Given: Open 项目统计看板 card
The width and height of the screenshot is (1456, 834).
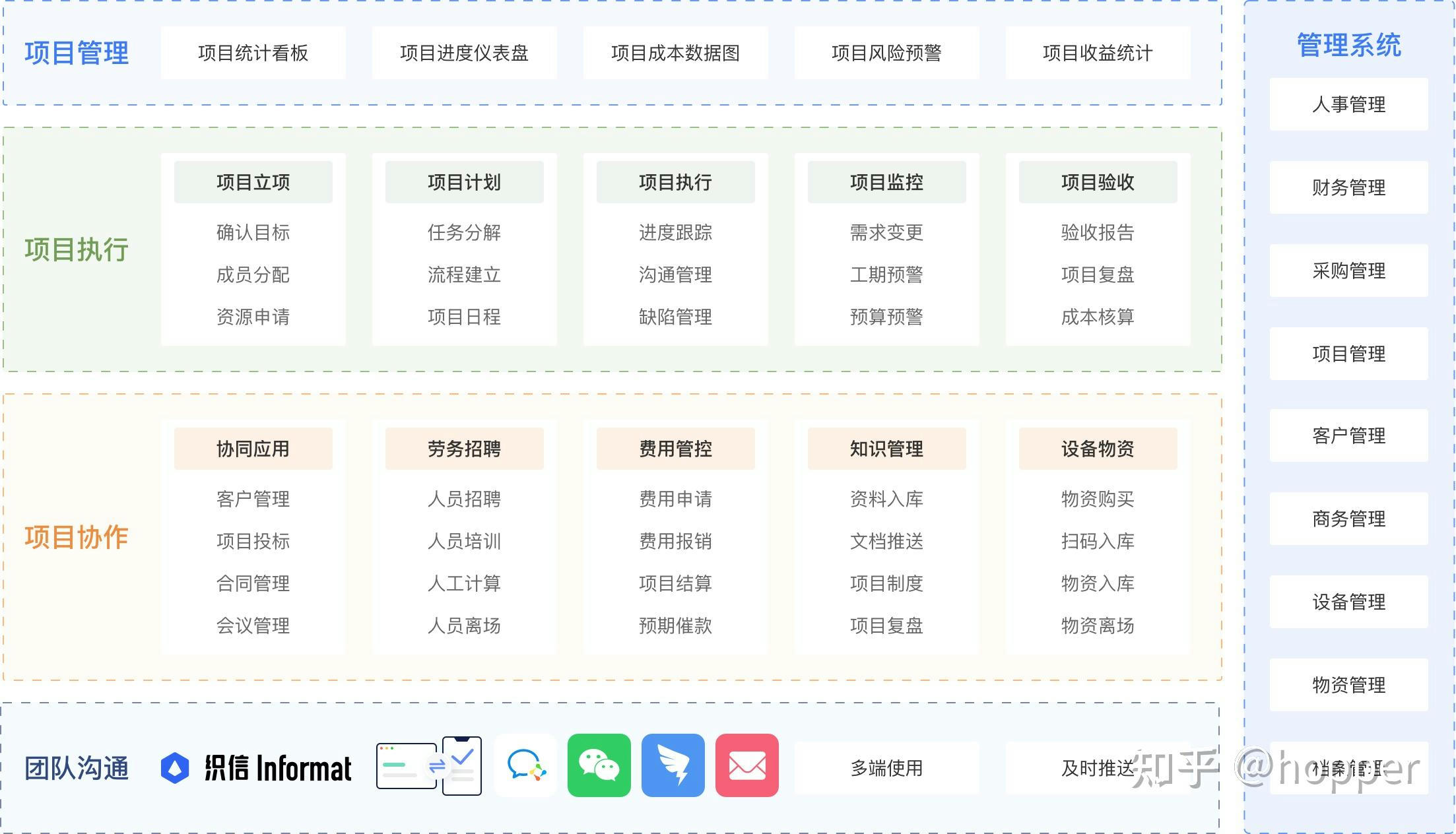Looking at the screenshot, I should (x=253, y=53).
